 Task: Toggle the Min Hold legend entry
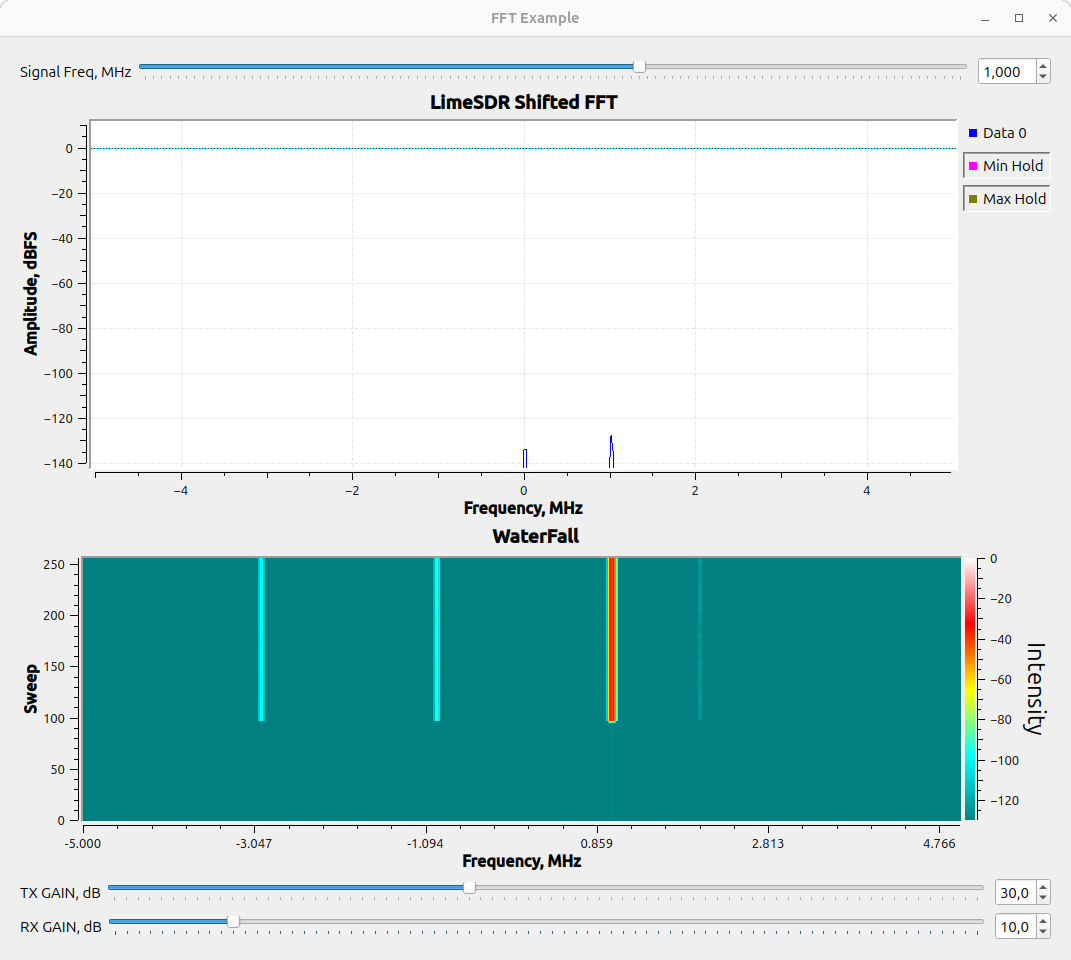[1006, 166]
